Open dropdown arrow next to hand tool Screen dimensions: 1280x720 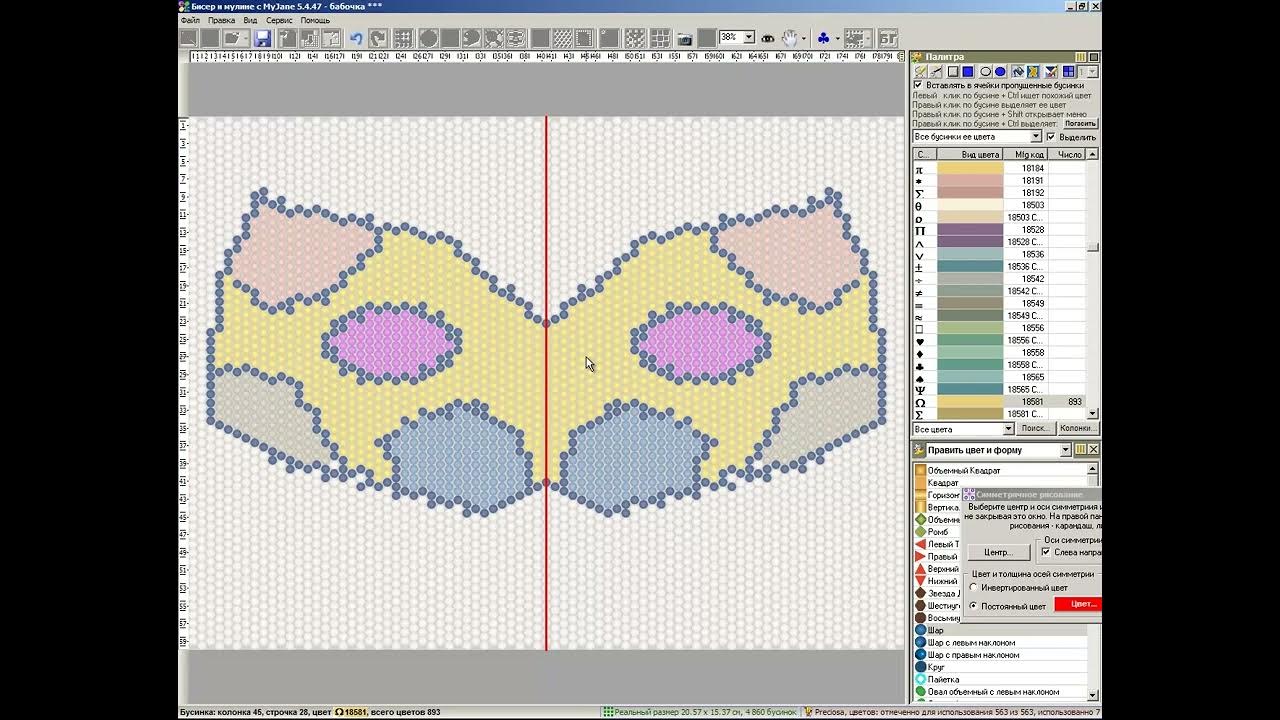click(x=806, y=38)
